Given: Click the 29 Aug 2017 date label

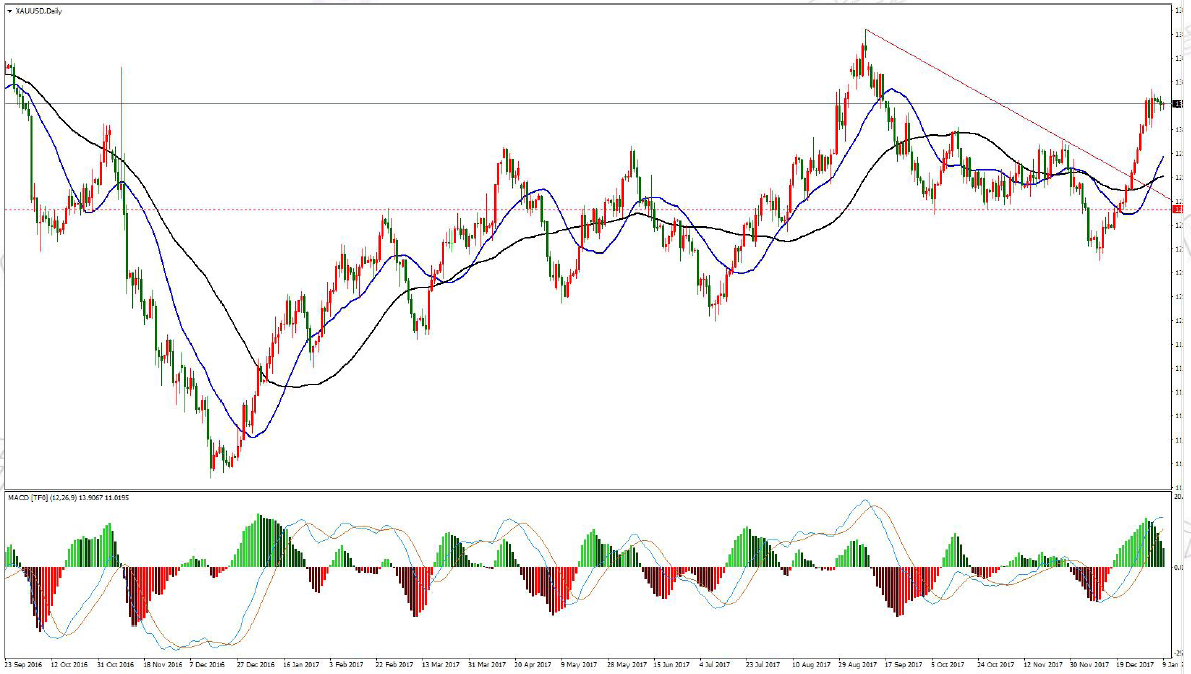Looking at the screenshot, I should coord(858,665).
